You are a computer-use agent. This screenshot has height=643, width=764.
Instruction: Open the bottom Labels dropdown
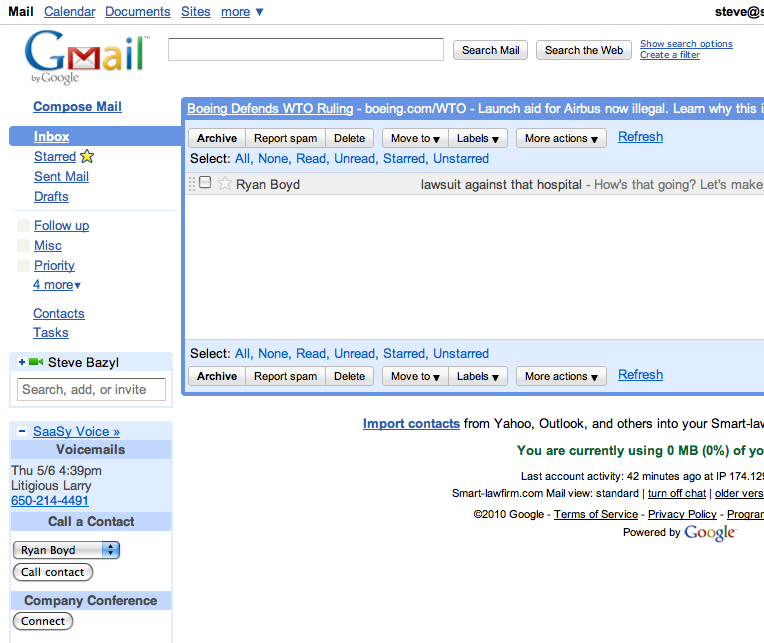coord(478,376)
